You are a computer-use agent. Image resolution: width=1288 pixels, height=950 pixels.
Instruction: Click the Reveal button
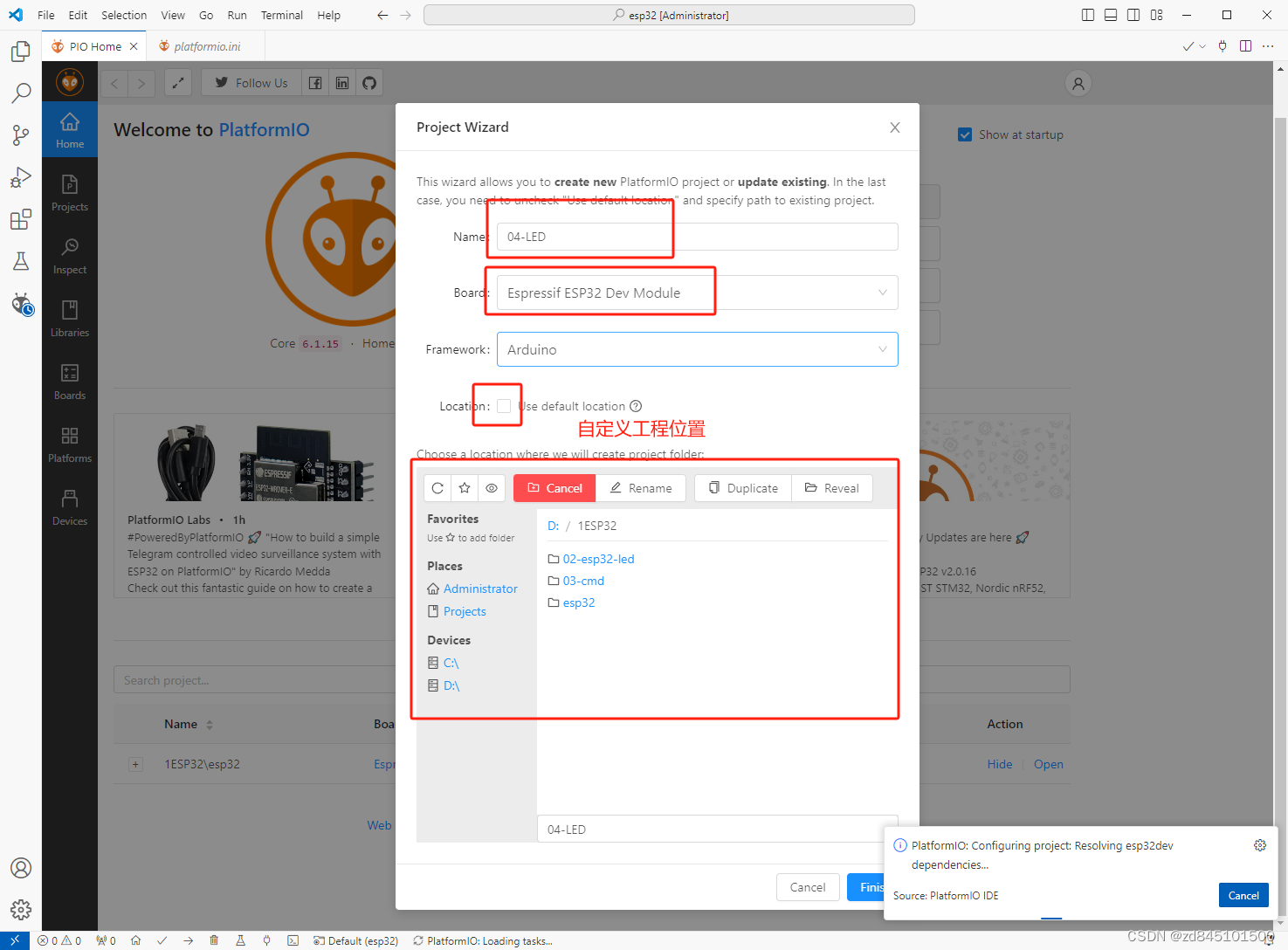tap(832, 488)
